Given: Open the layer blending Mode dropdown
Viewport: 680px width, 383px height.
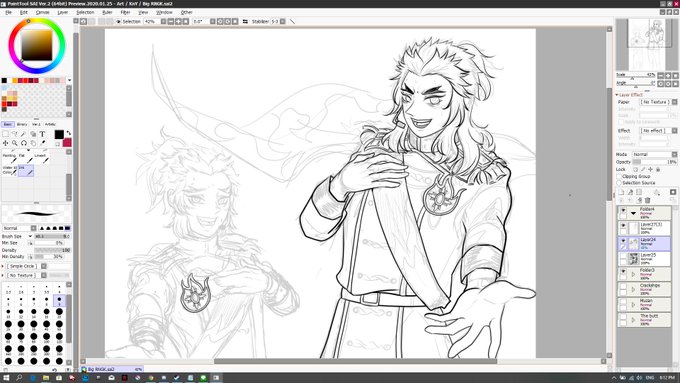Looking at the screenshot, I should (x=654, y=154).
